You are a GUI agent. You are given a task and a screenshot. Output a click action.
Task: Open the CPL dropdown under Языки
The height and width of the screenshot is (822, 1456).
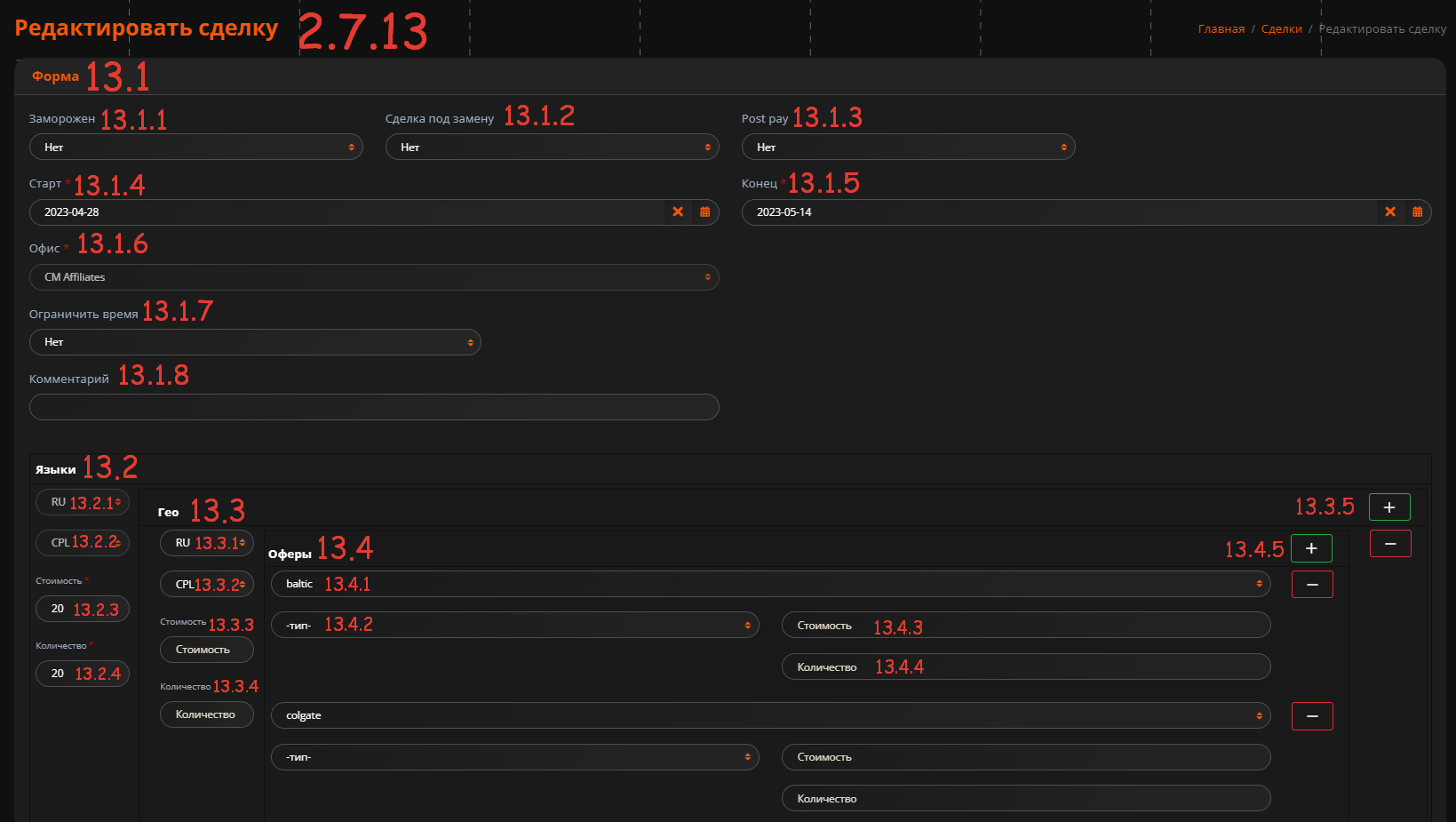[x=83, y=542]
